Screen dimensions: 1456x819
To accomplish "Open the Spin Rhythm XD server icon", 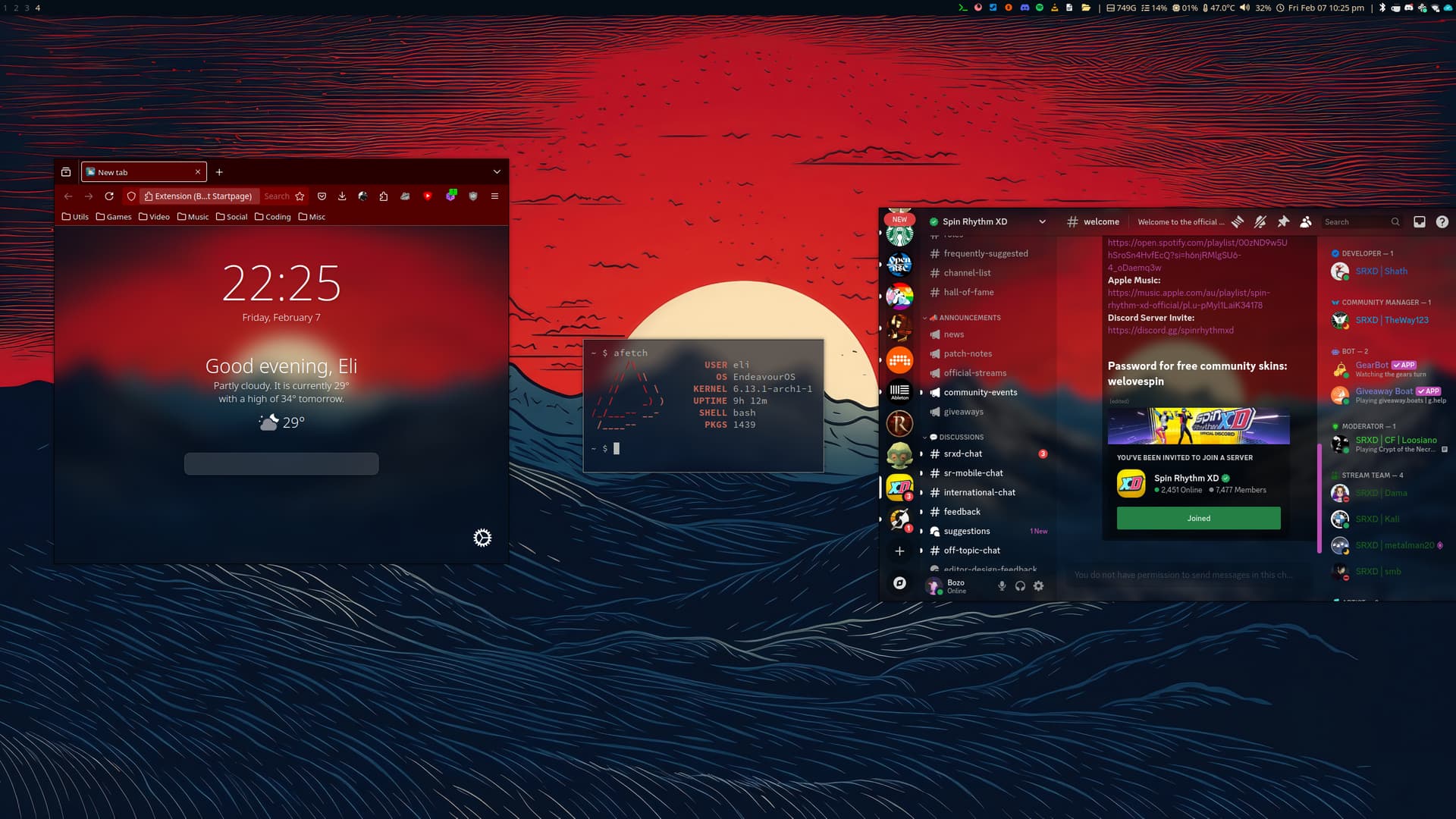I will coord(899,487).
